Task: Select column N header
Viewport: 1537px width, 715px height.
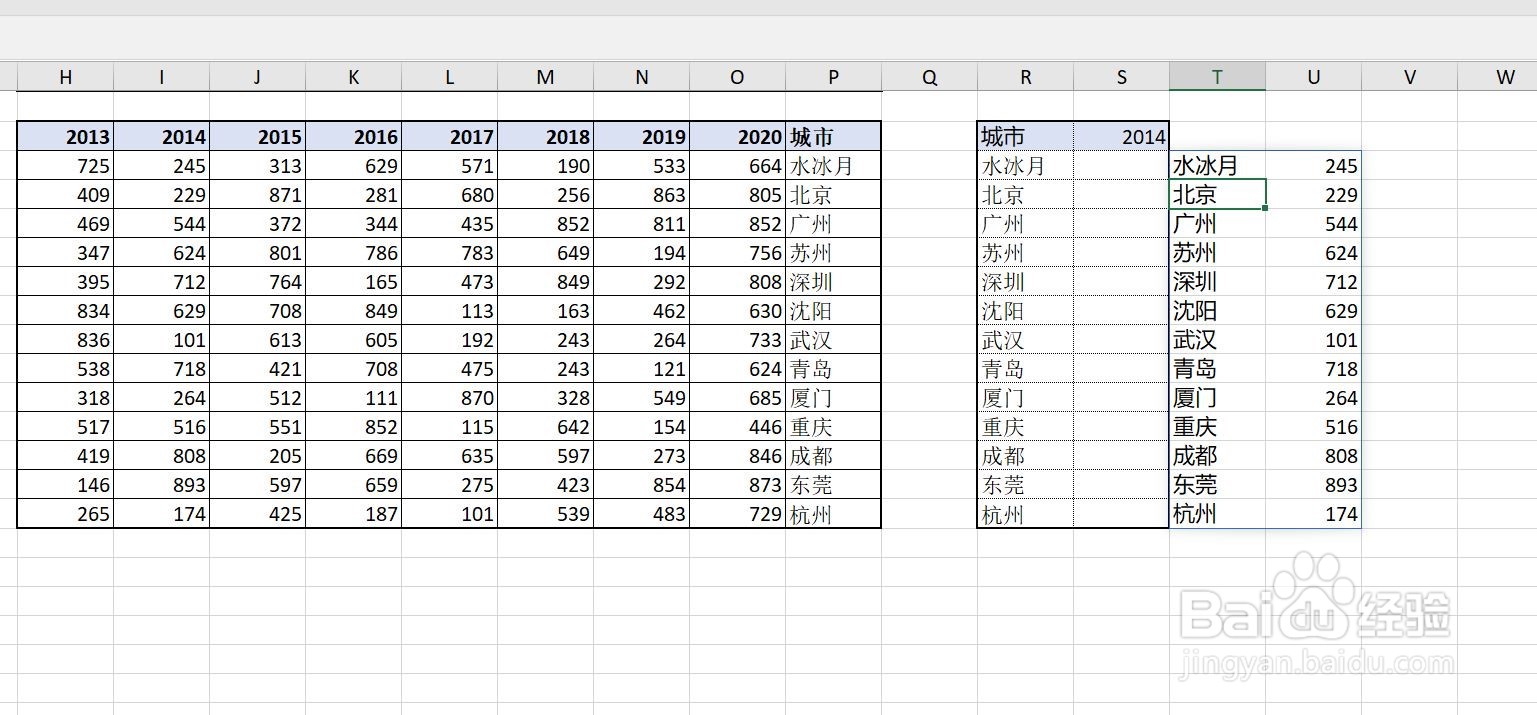Action: click(641, 77)
